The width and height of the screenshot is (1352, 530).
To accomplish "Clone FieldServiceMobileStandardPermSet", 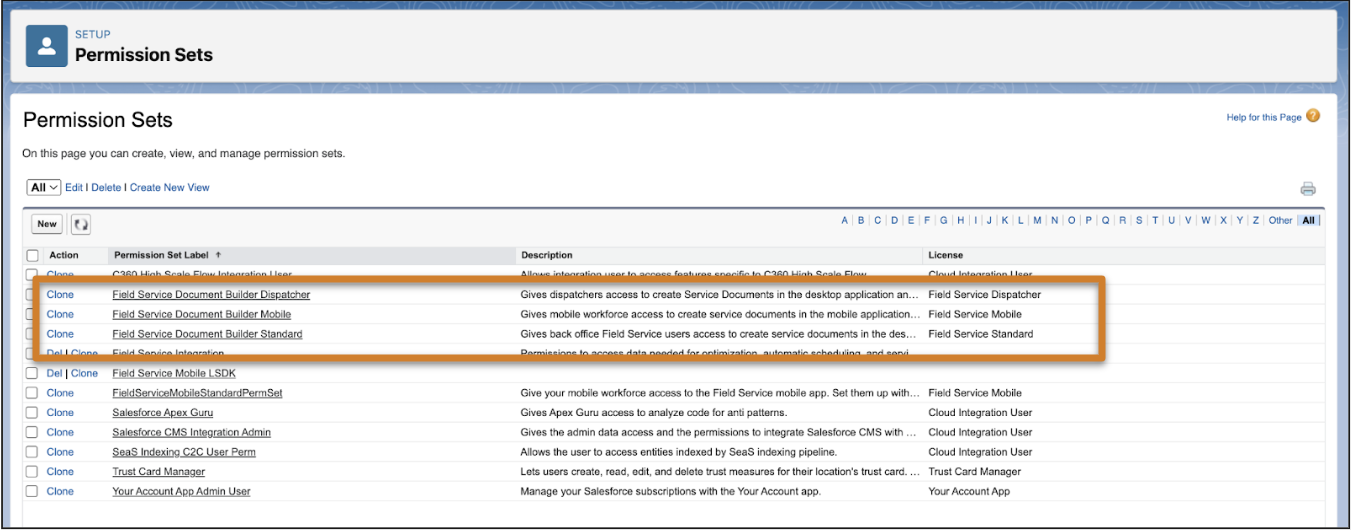I will 60,393.
